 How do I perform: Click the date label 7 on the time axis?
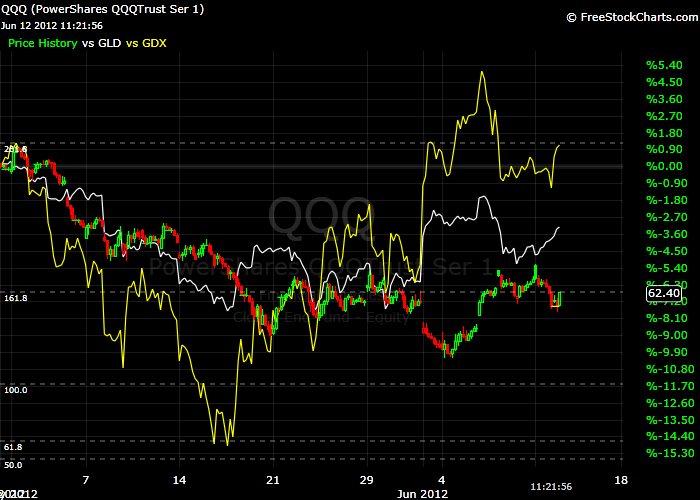tap(86, 480)
